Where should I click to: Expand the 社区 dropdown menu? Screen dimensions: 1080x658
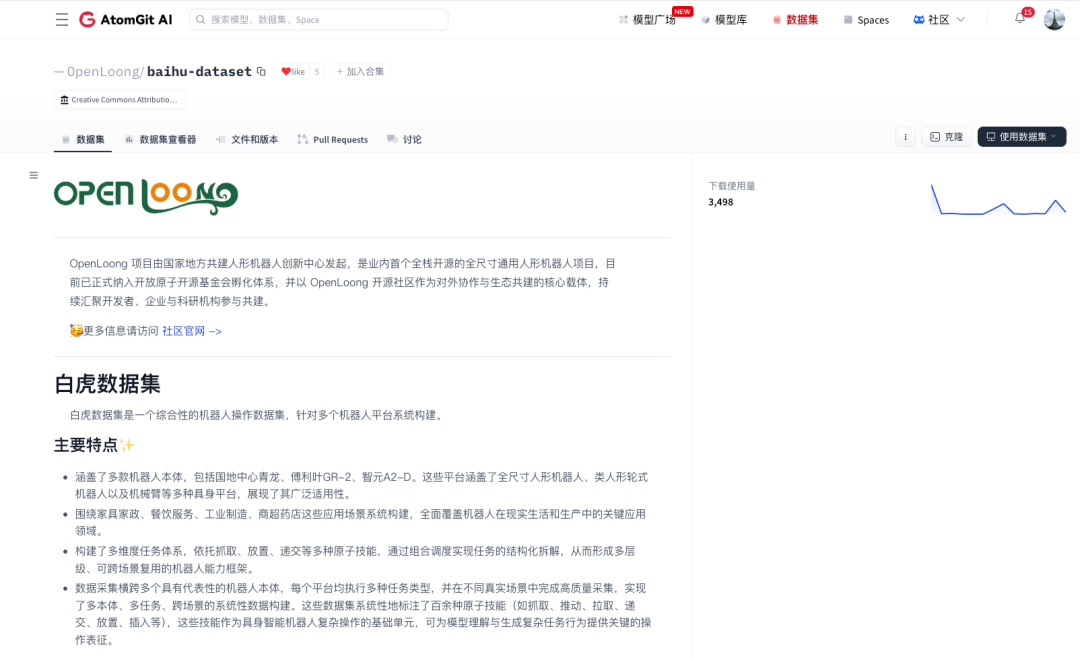tap(939, 20)
